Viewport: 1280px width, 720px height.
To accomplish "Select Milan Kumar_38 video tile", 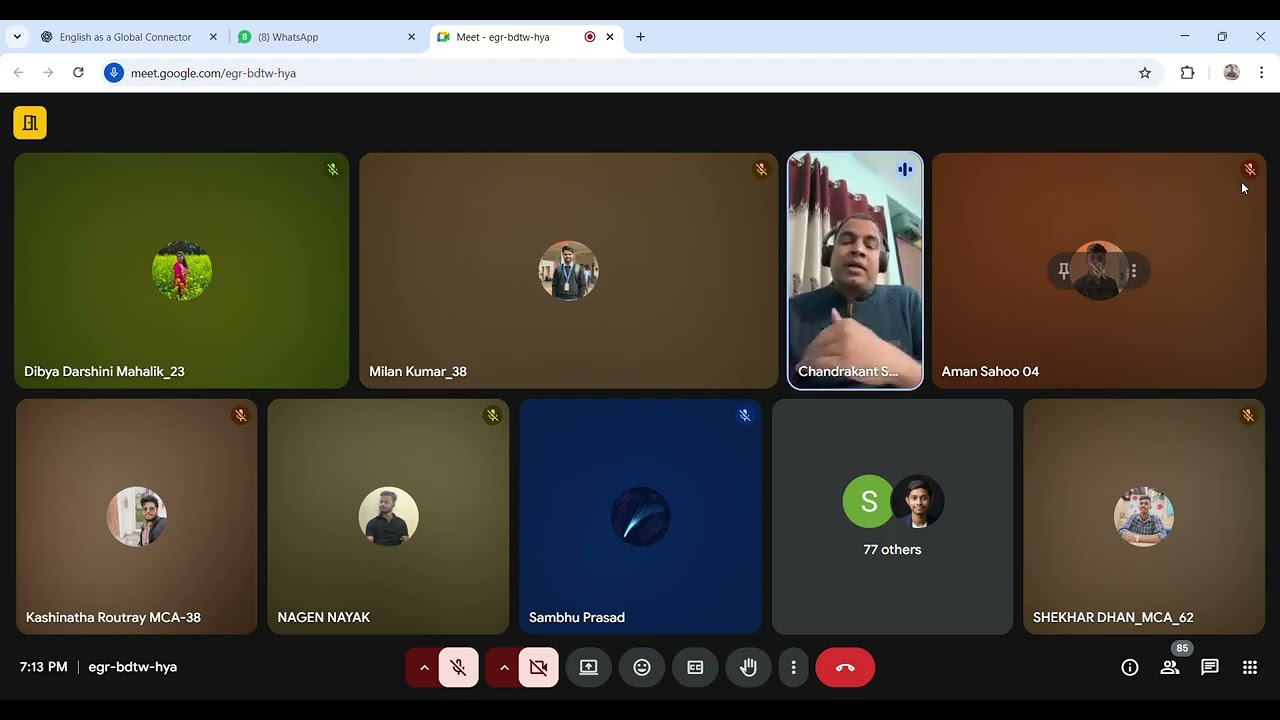I will [568, 270].
